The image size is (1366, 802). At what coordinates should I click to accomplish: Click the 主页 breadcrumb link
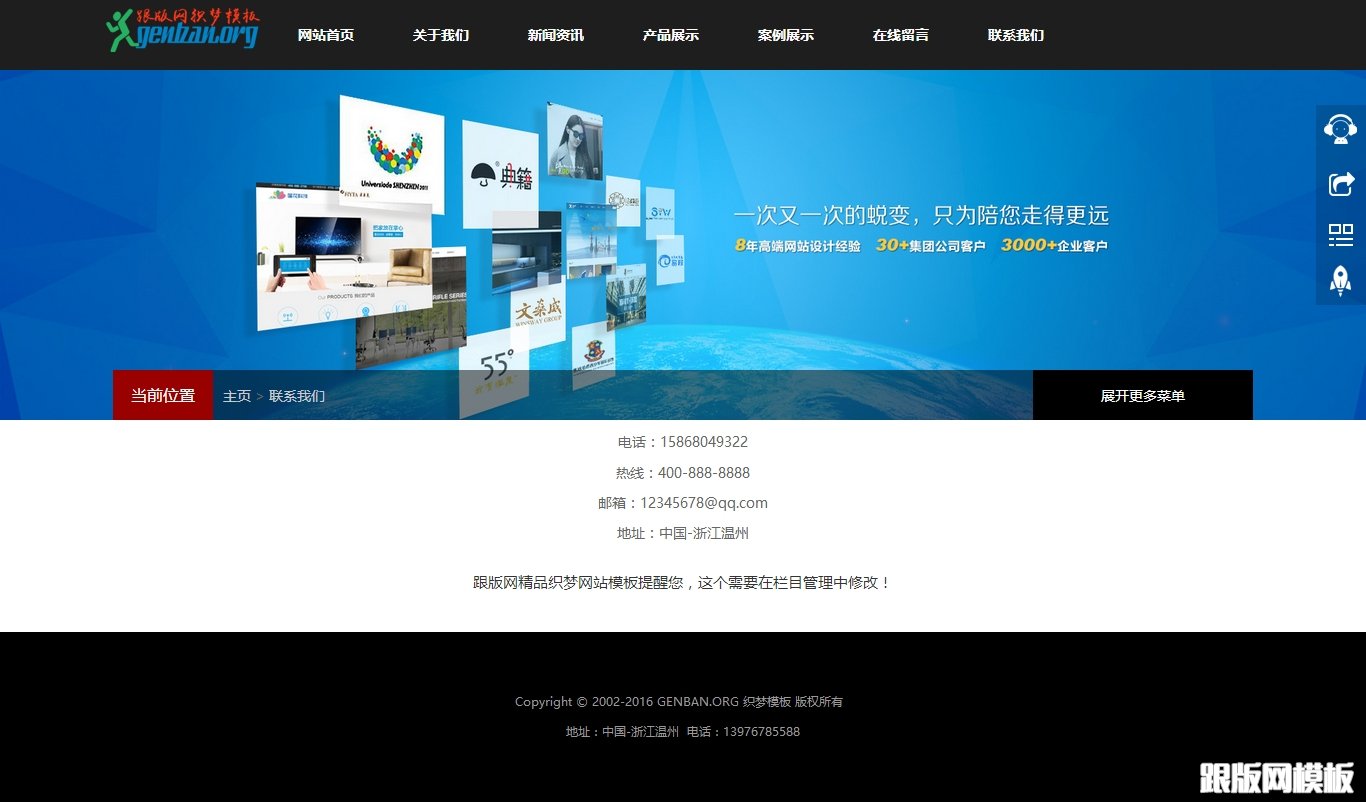(237, 396)
